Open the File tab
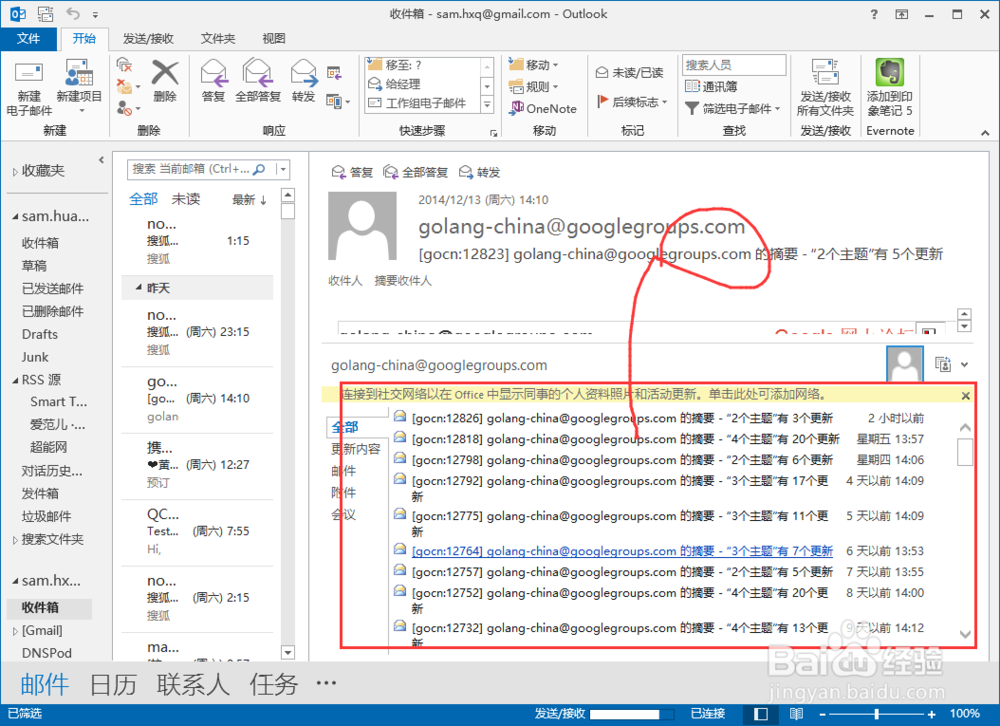 click(28, 38)
